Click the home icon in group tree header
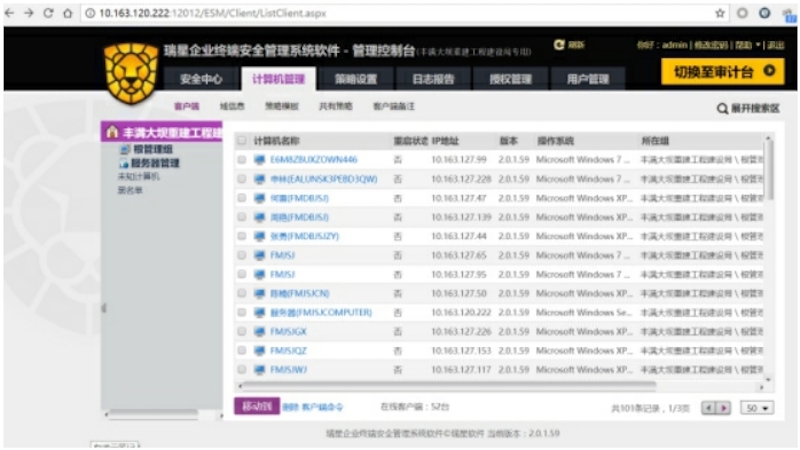 (x=112, y=133)
